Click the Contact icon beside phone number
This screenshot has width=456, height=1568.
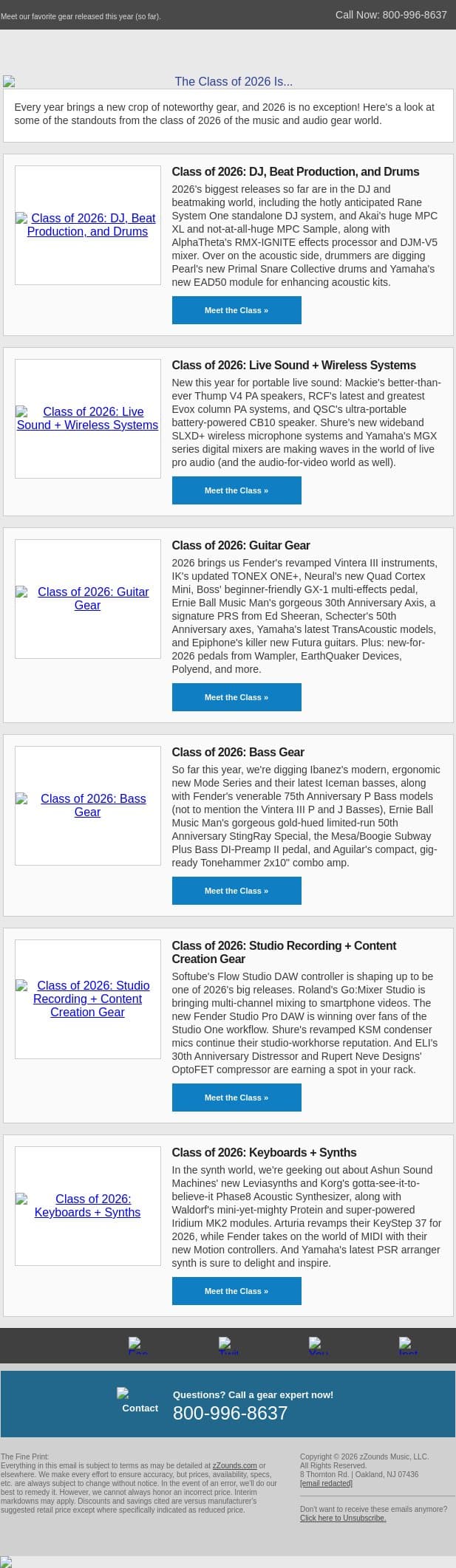click(140, 1401)
